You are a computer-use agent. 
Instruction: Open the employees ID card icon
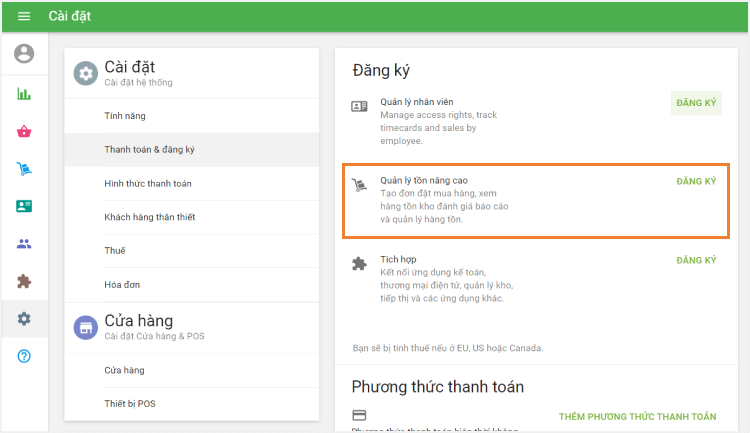[24, 206]
